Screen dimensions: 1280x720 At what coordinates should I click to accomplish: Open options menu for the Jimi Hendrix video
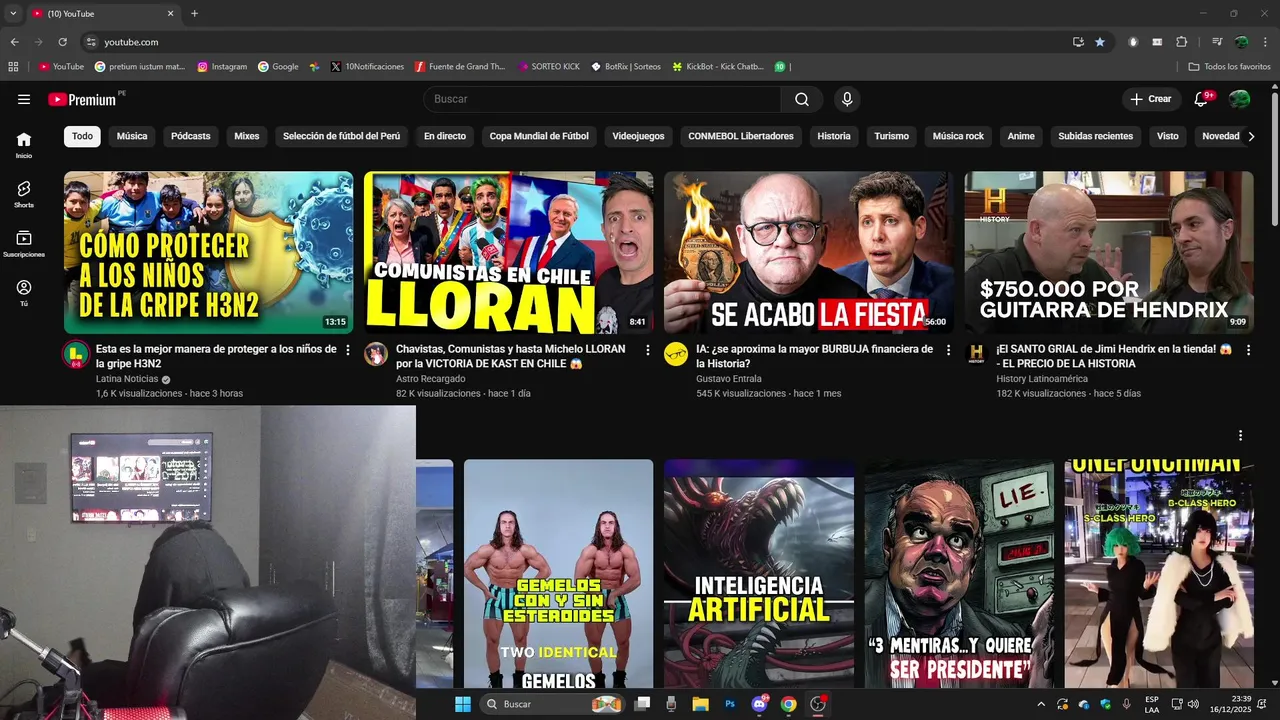click(1248, 350)
